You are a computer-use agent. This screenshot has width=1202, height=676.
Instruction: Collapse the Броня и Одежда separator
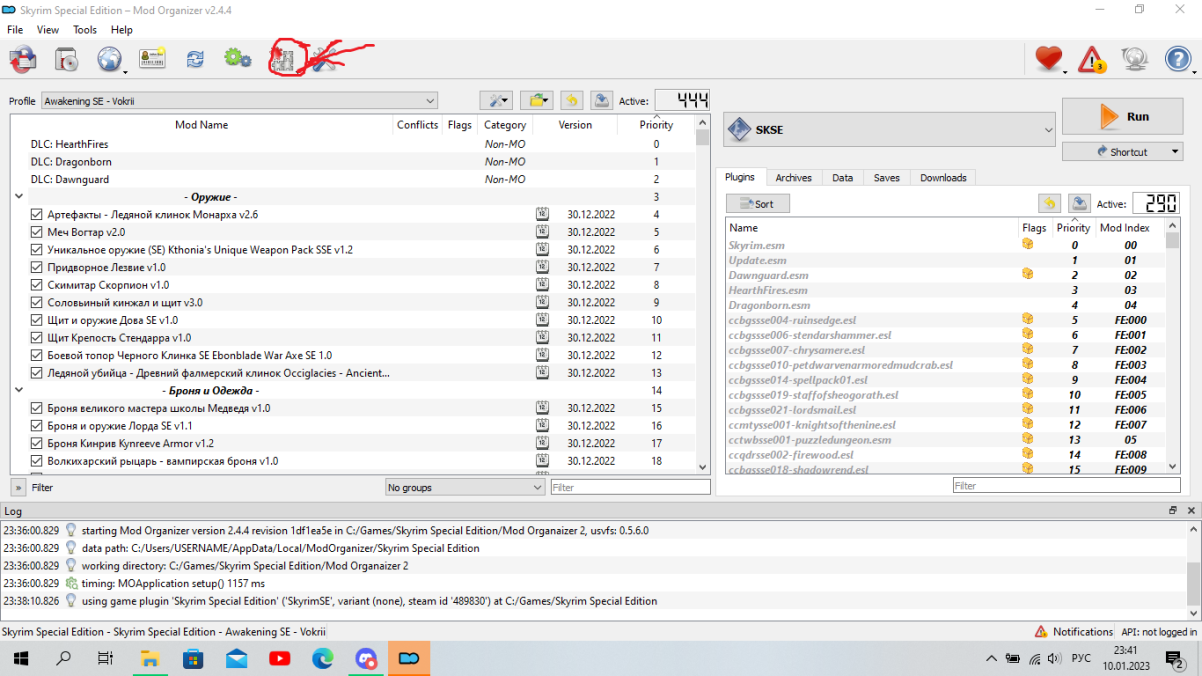[19, 390]
